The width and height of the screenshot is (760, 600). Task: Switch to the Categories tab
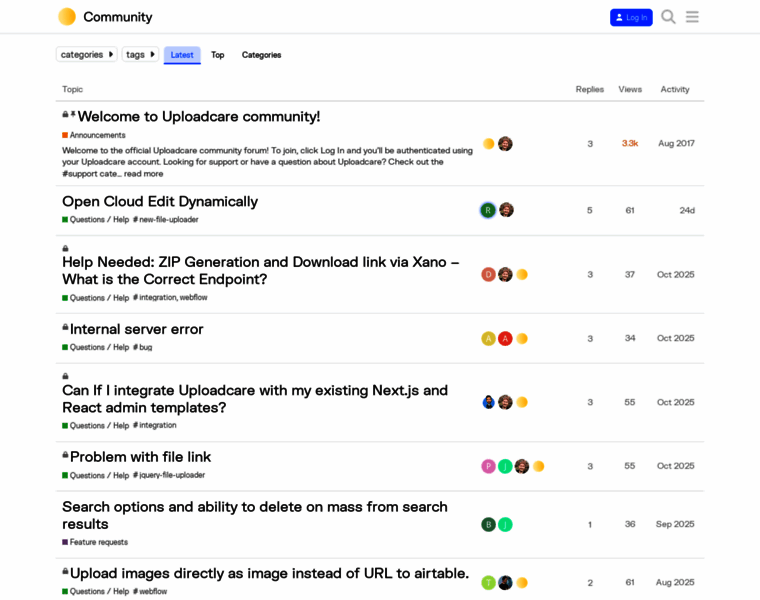(x=261, y=55)
